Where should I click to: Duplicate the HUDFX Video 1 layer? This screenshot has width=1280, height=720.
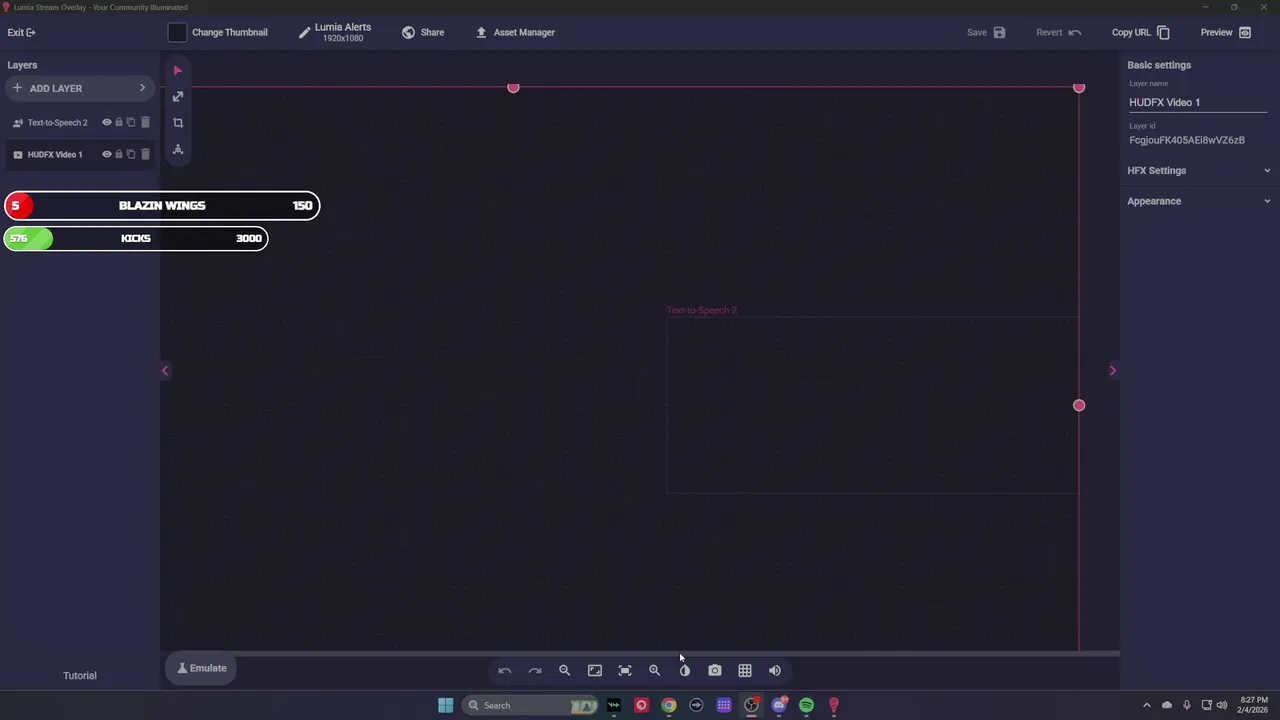(131, 154)
